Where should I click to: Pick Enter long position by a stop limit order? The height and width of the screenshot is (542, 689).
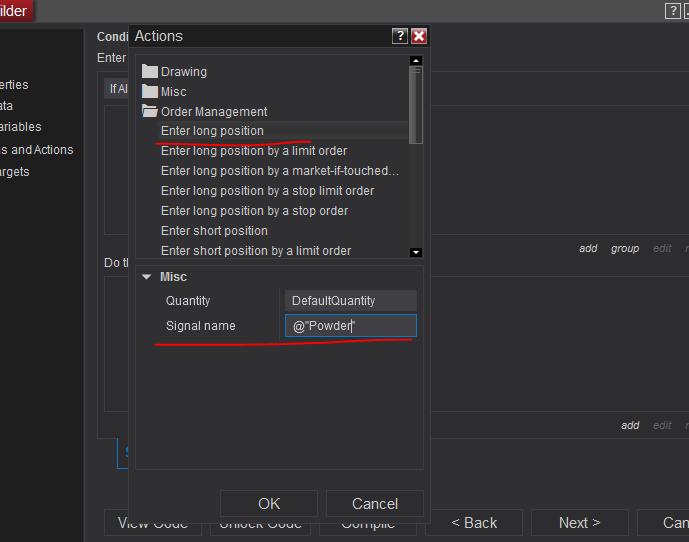267,191
